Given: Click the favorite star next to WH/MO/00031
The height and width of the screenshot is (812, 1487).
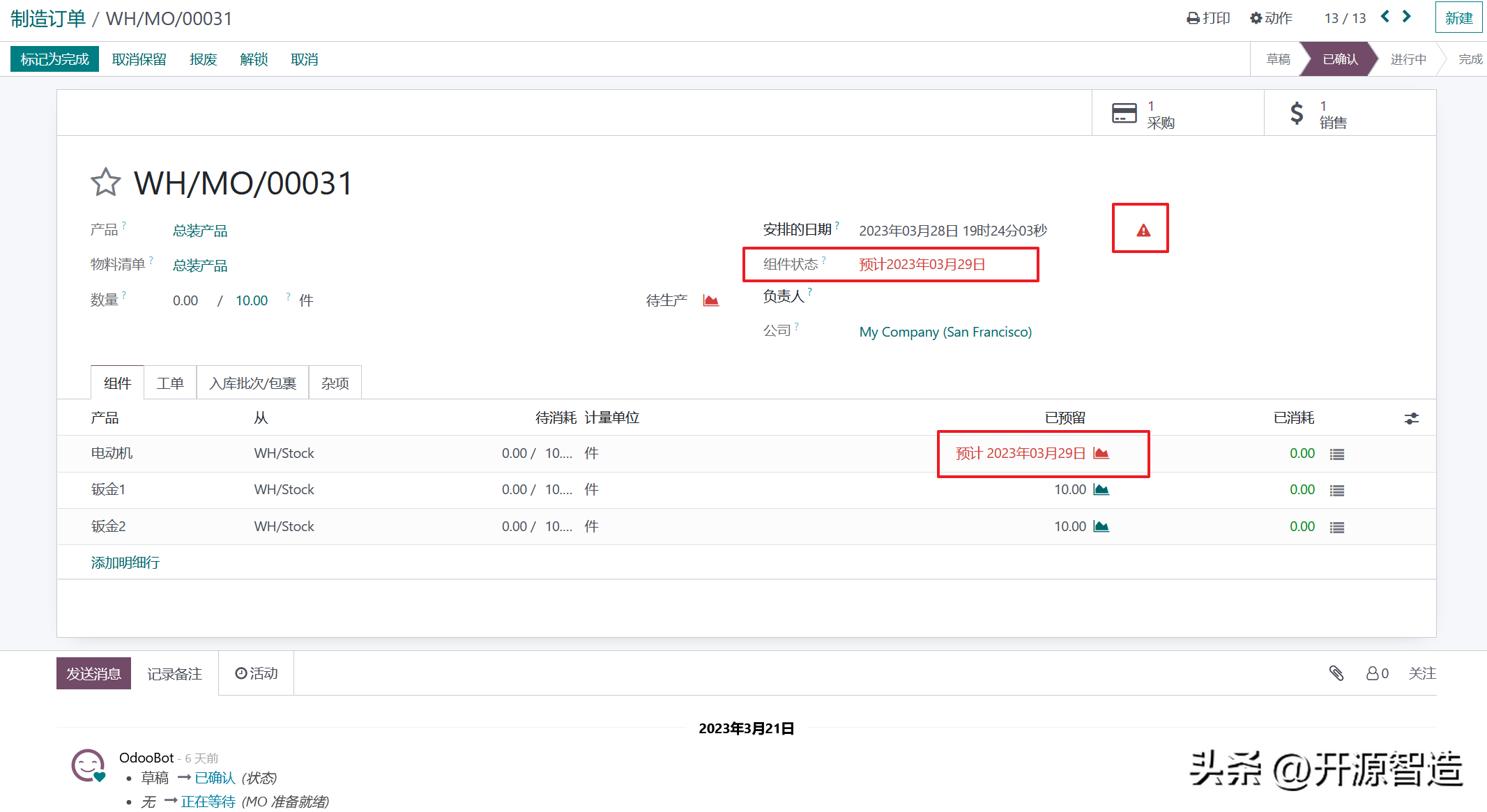Looking at the screenshot, I should 105,183.
